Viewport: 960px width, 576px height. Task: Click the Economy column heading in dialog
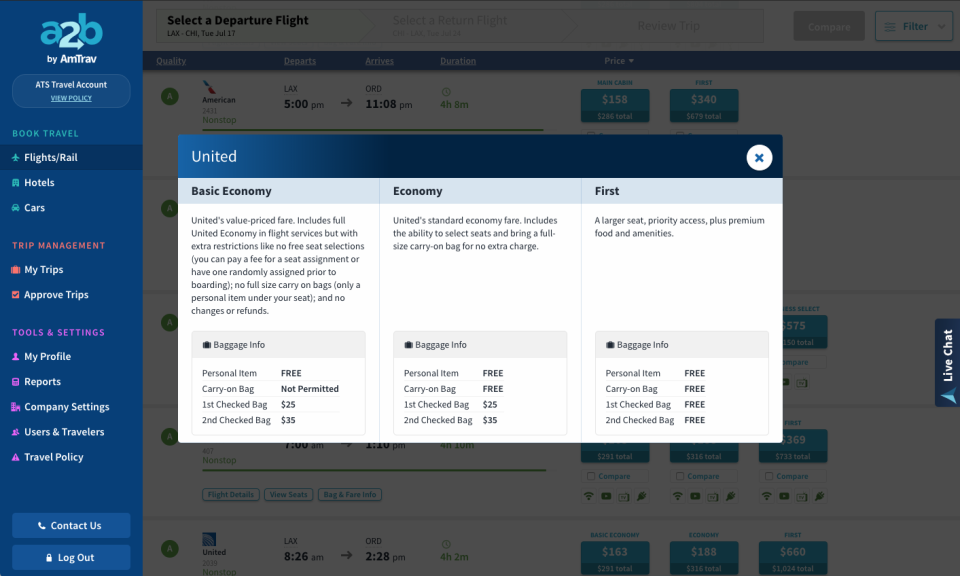pyautogui.click(x=418, y=191)
